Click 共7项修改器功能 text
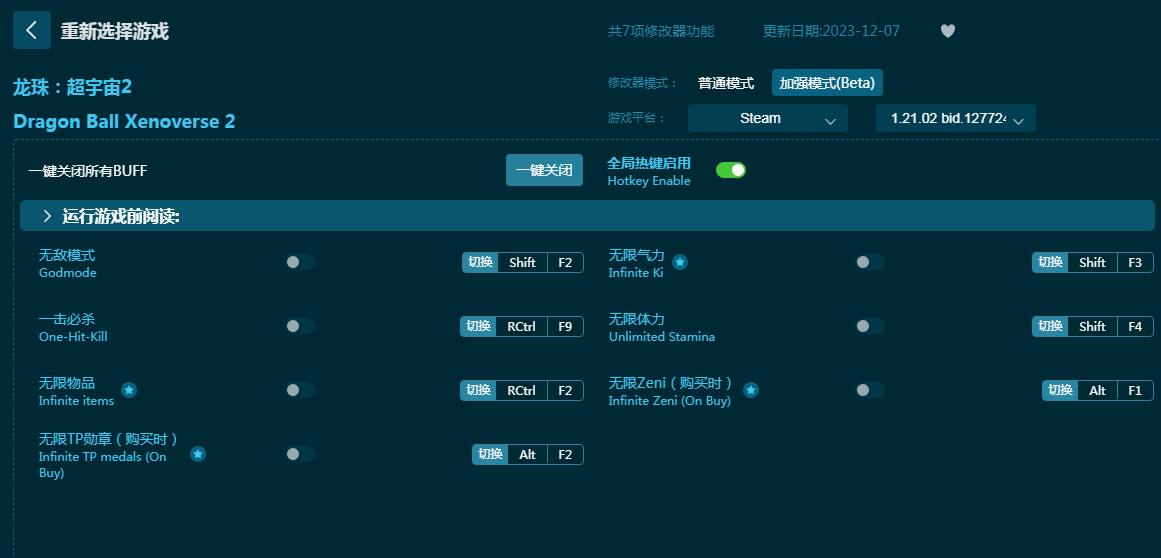 (661, 31)
